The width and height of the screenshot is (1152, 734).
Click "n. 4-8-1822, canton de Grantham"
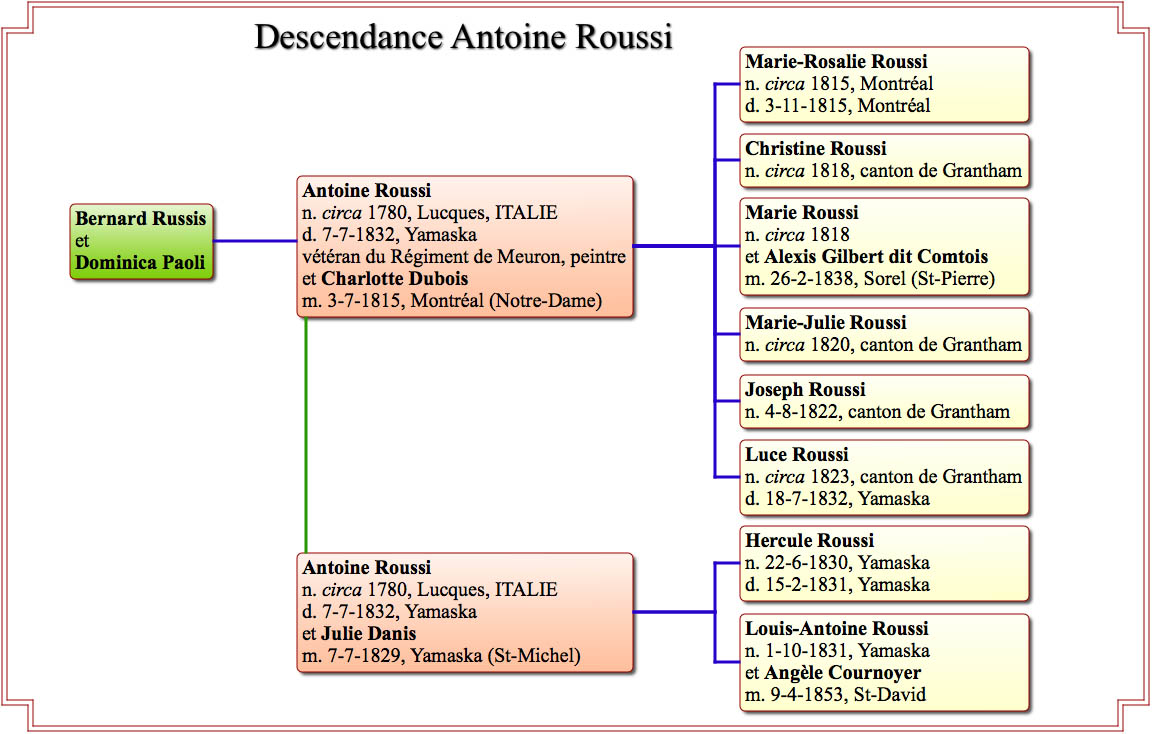click(x=877, y=412)
